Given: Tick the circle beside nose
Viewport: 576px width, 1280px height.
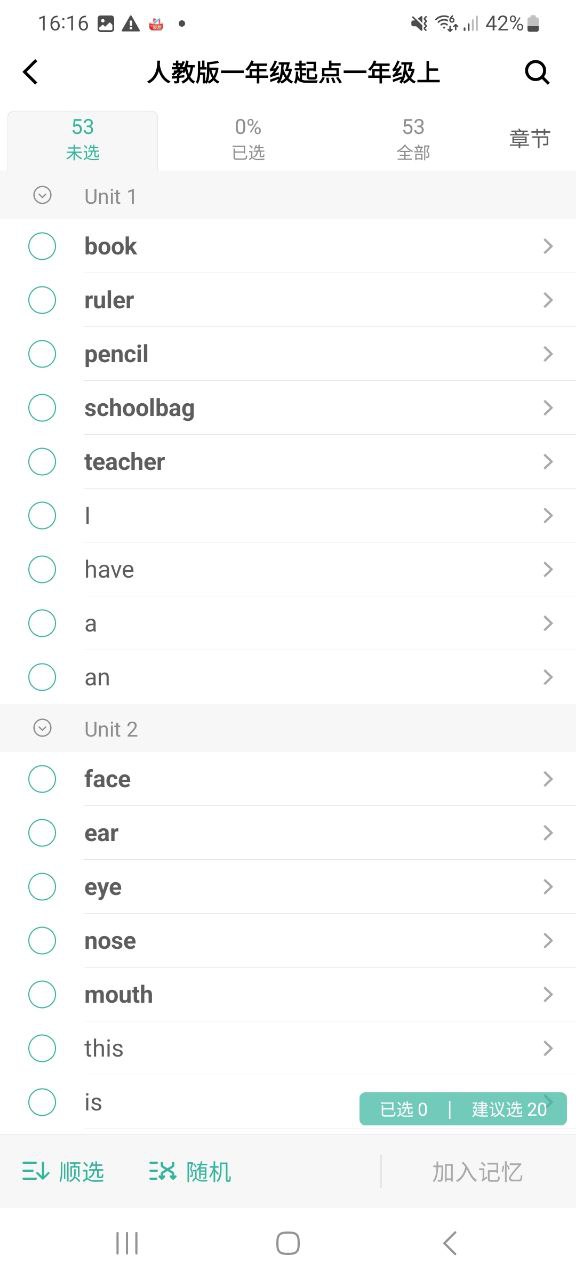Looking at the screenshot, I should pos(42,941).
